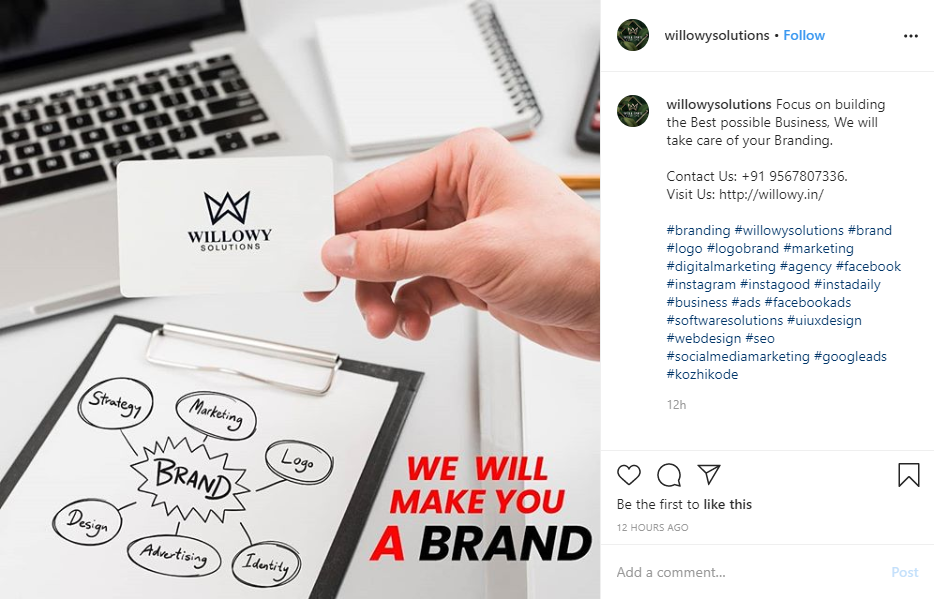Open the three-dot more options menu
The width and height of the screenshot is (934, 599).
[911, 36]
